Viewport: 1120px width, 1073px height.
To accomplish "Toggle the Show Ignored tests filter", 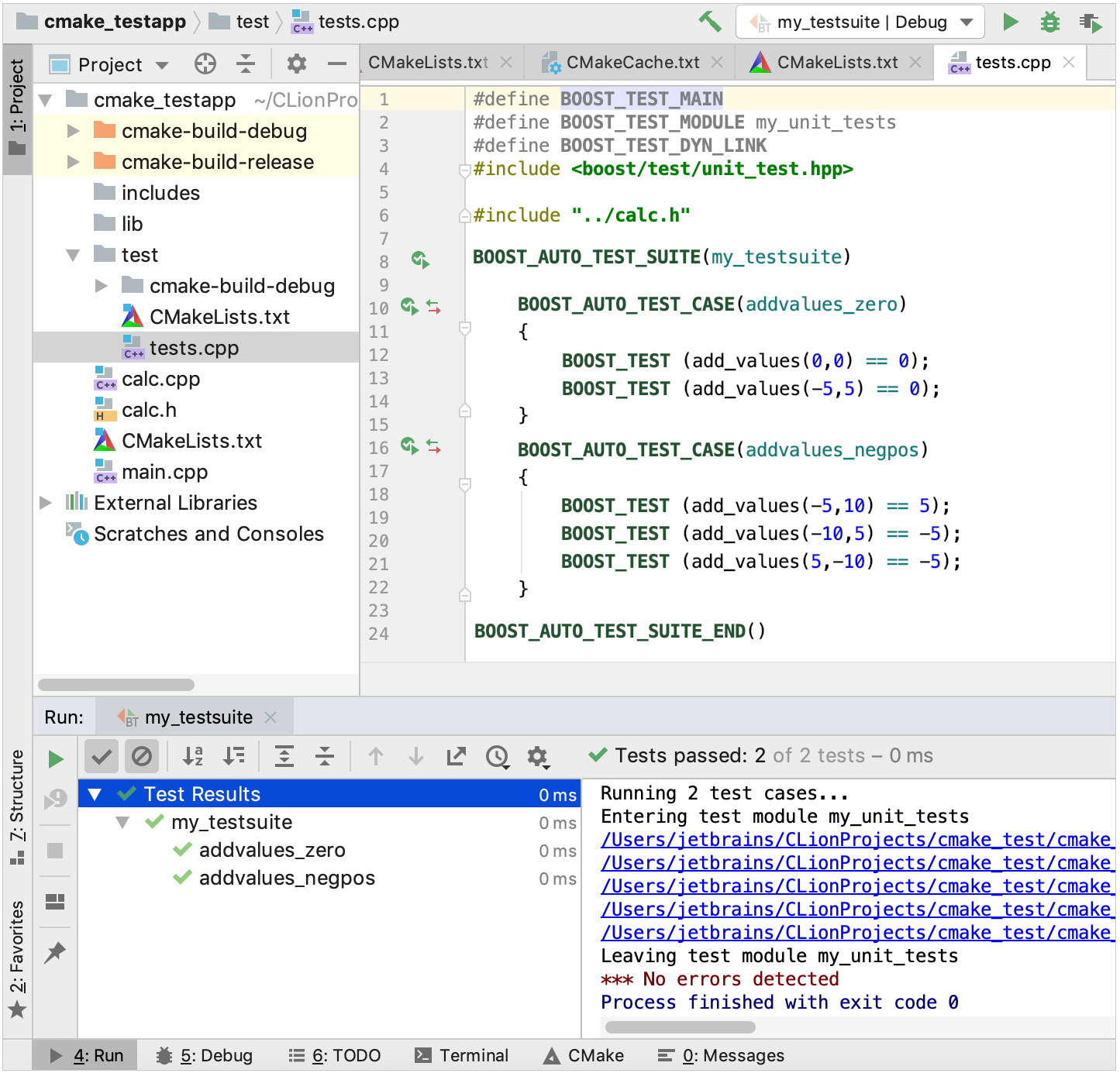I will click(x=142, y=756).
